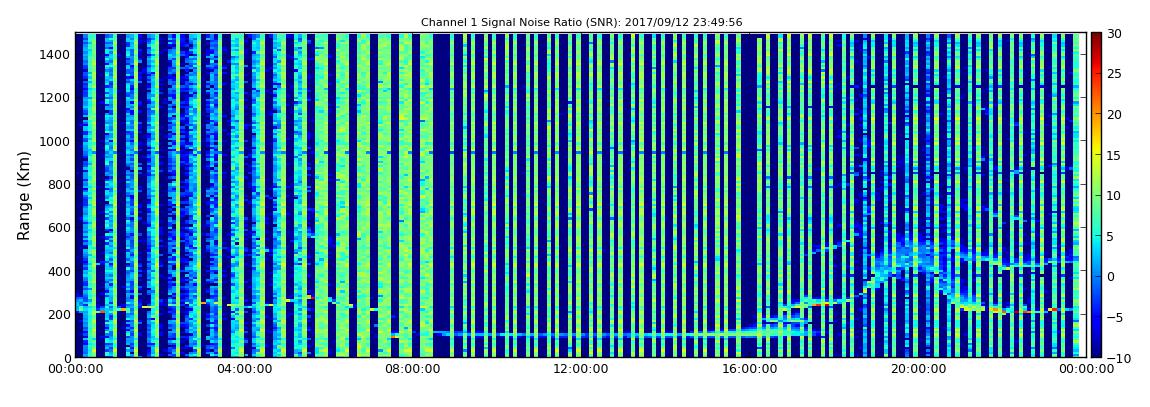Click the 12:00:00 time axis label
The height and width of the screenshot is (407, 1150).
[580, 370]
